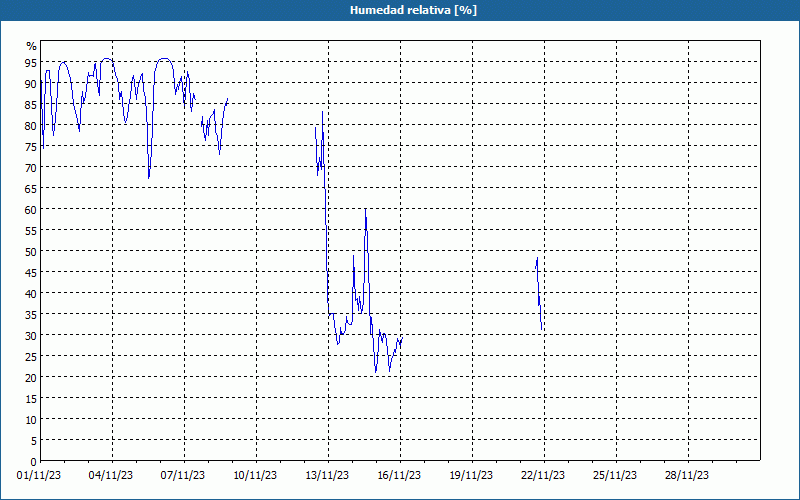Select the 70 value on the y-axis

[31, 167]
